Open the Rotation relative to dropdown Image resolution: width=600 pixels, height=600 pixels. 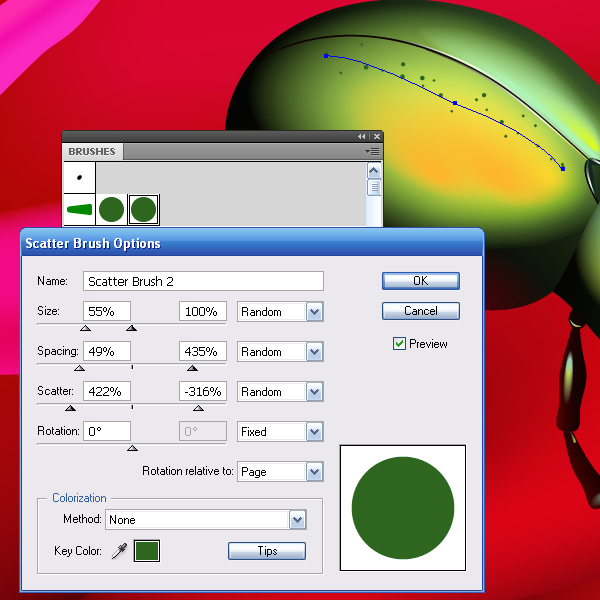click(x=280, y=471)
